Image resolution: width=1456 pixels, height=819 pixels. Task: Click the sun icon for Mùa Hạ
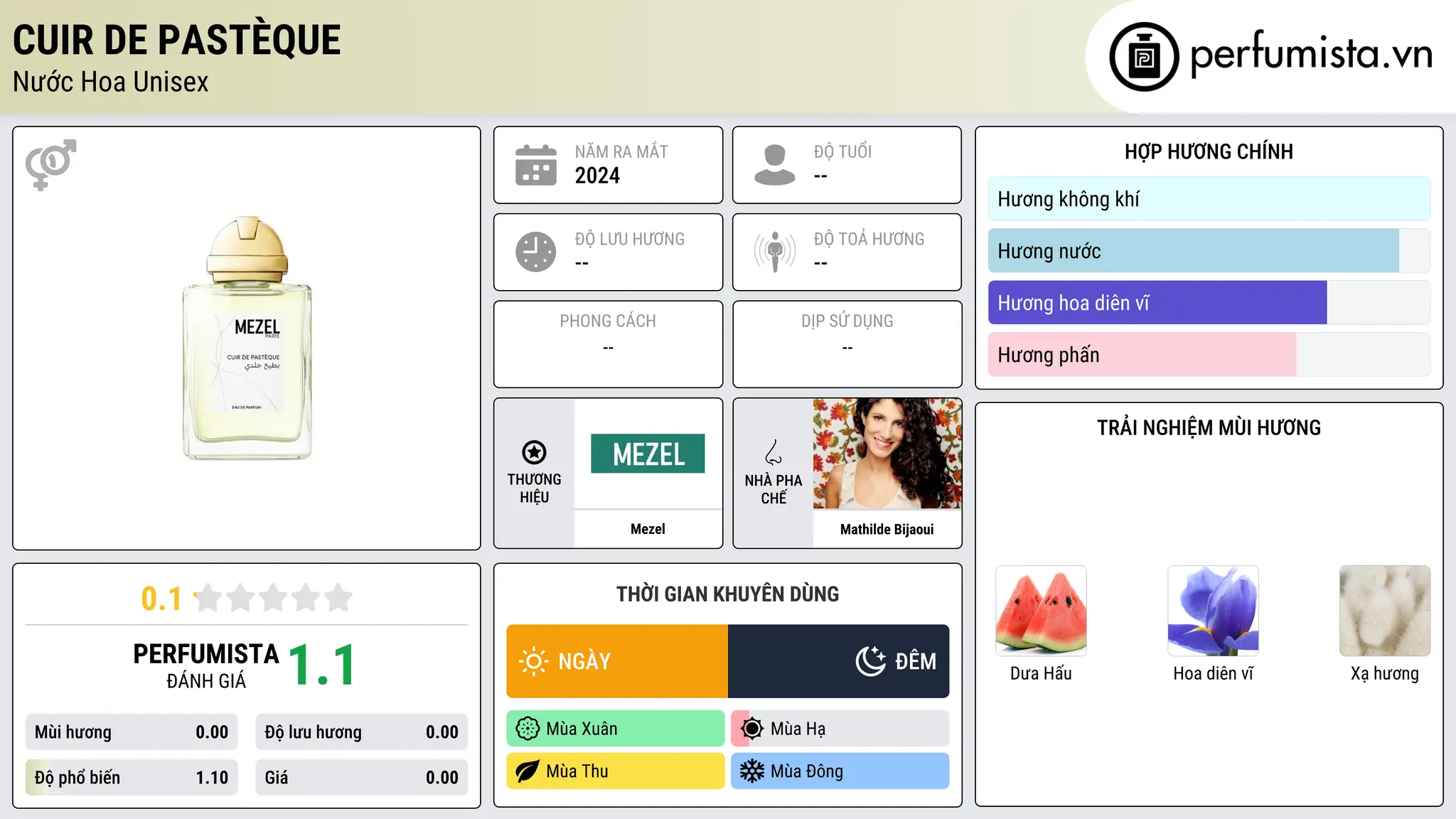tap(752, 729)
